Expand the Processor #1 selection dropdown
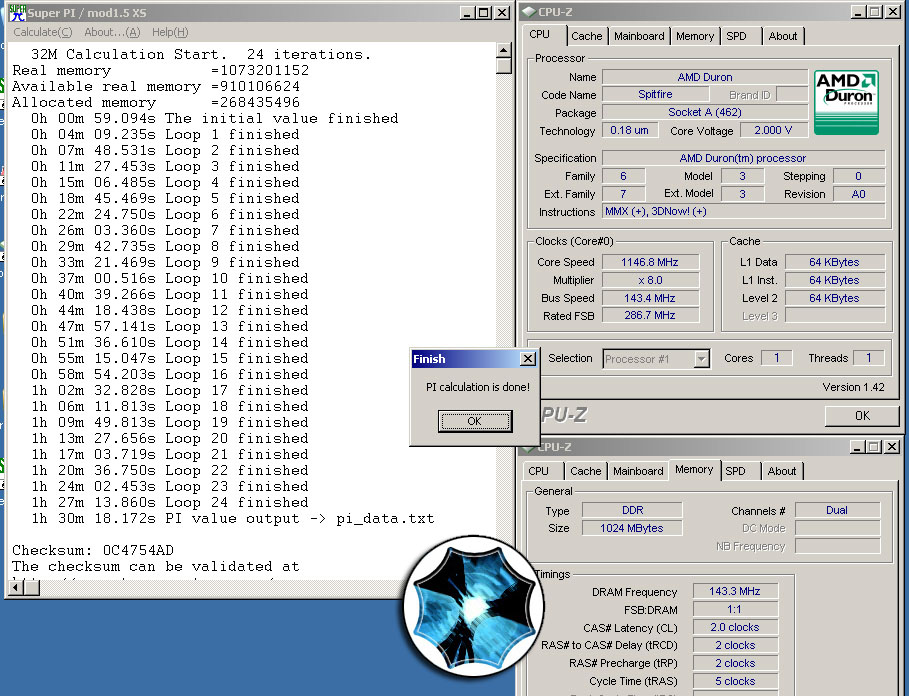Viewport: 909px width, 696px height. coord(701,359)
